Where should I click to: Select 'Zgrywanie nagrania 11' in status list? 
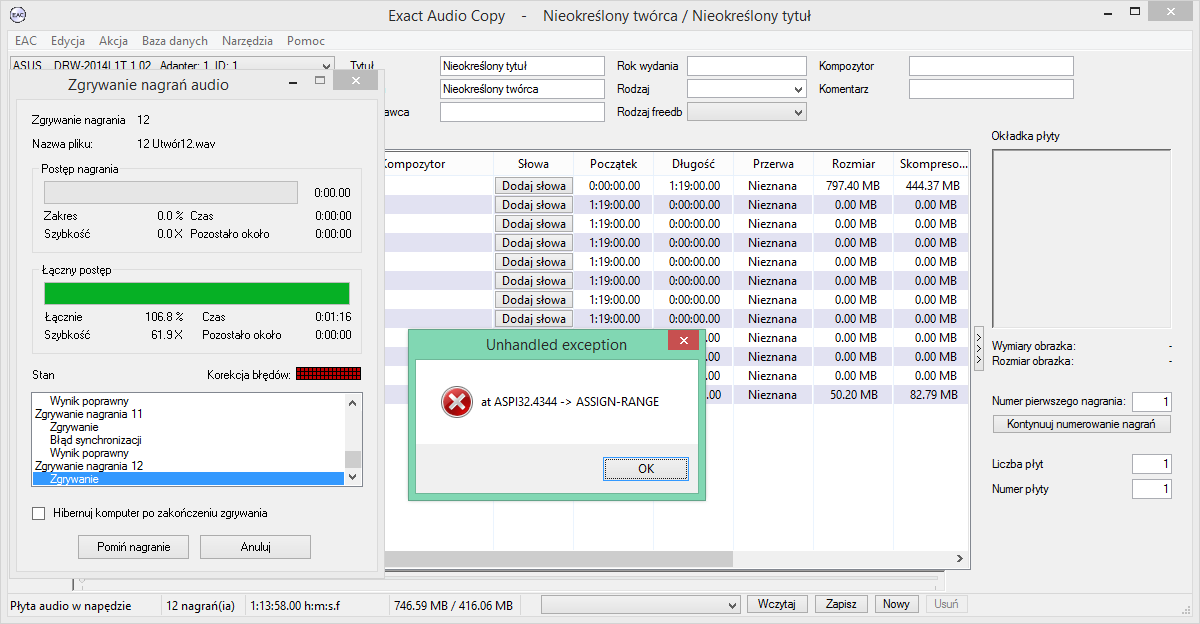click(x=89, y=413)
